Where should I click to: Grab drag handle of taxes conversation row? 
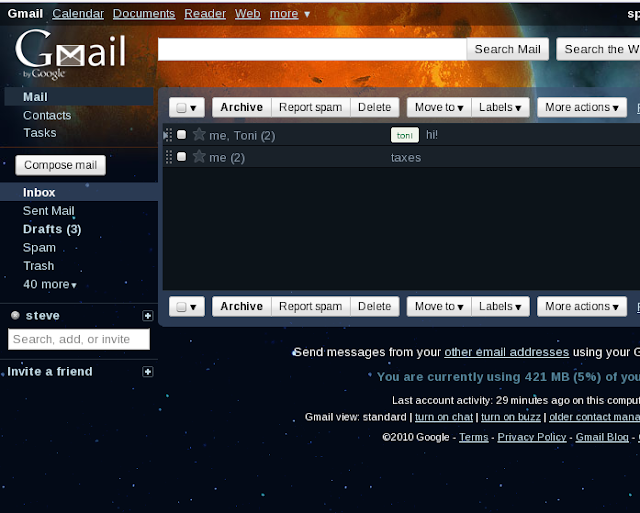(169, 157)
